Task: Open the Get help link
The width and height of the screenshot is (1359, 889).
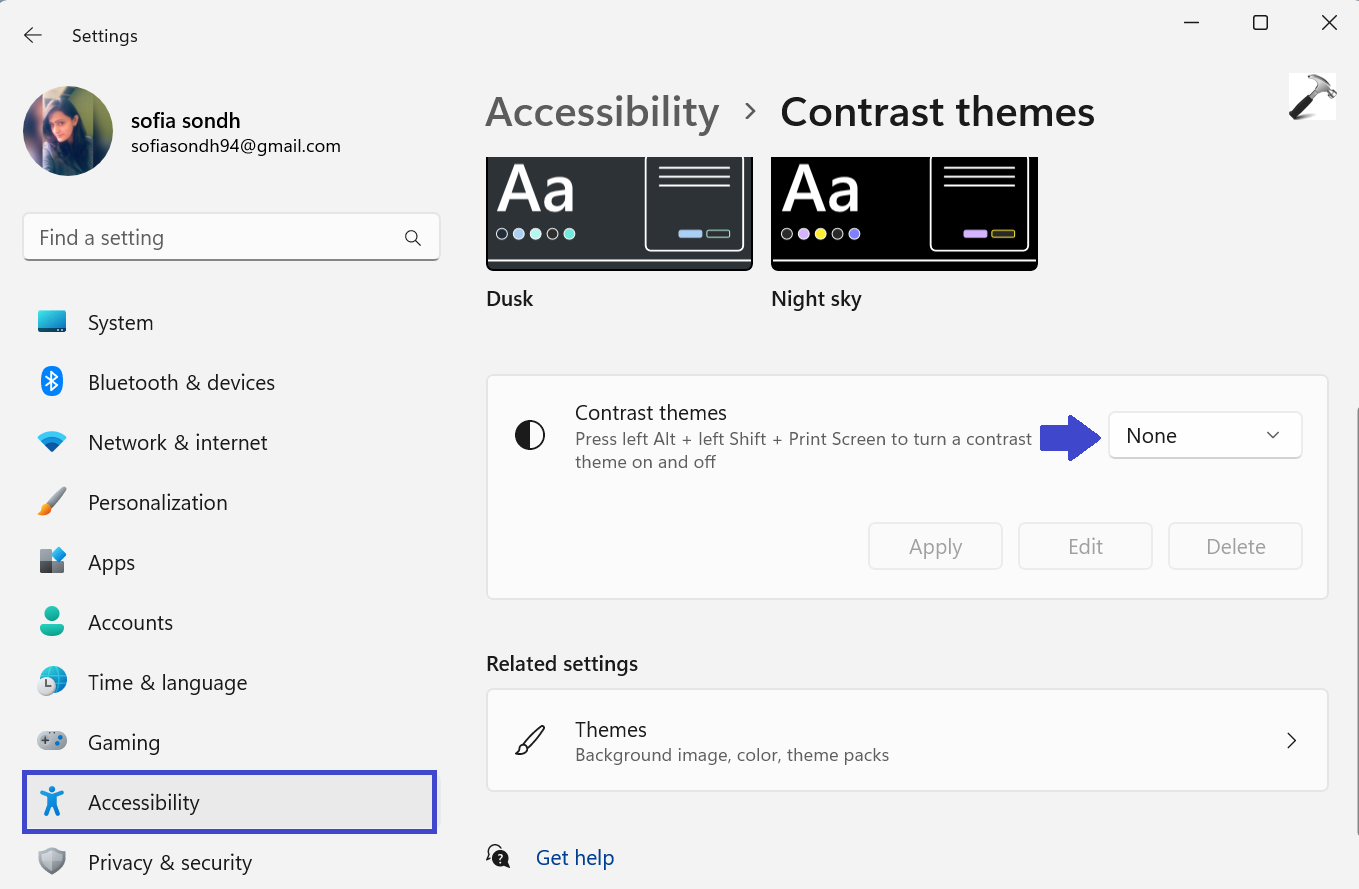Action: pyautogui.click(x=575, y=858)
